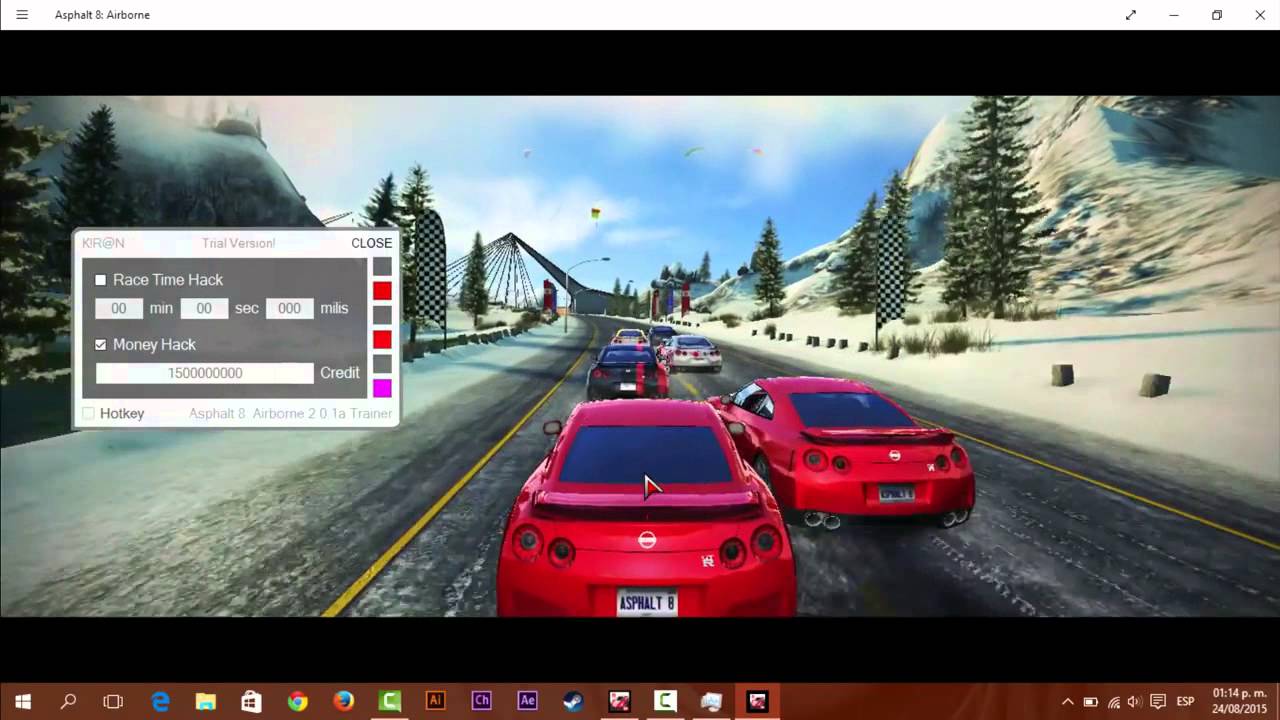This screenshot has width=1280, height=720.
Task: Click the full-screen expand arrows icon
Action: pos(1131,15)
